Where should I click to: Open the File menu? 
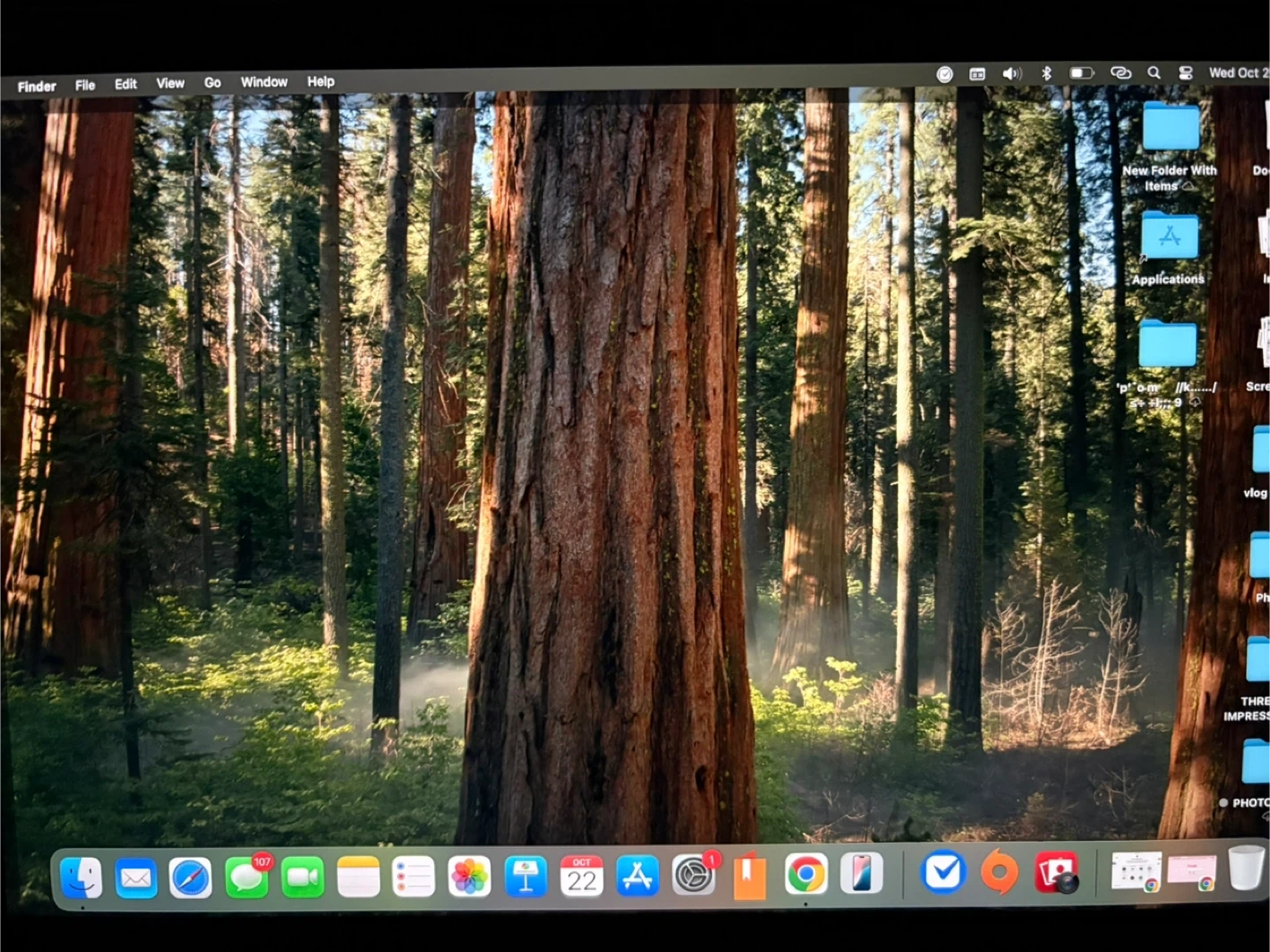click(85, 86)
